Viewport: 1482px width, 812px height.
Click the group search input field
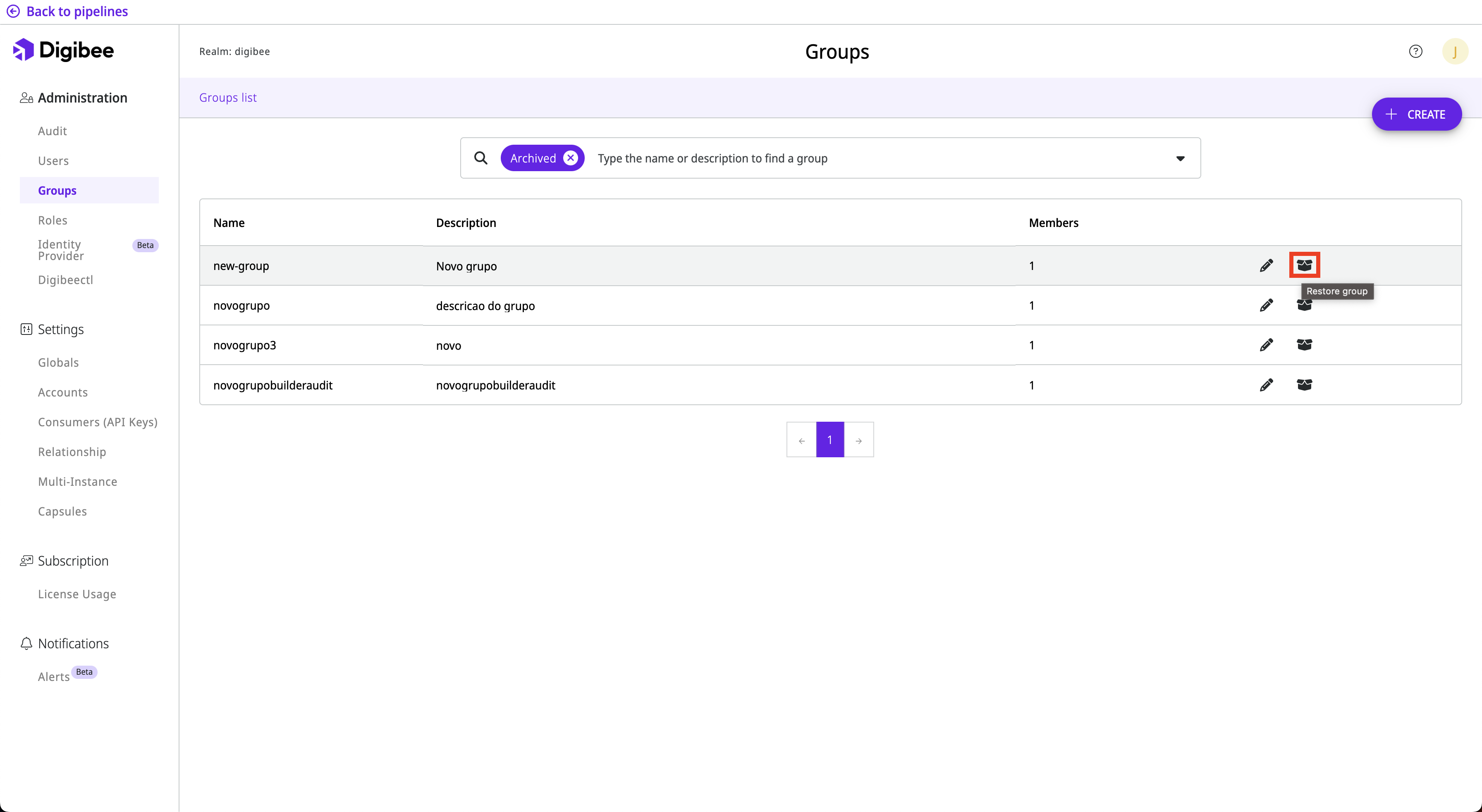(x=863, y=158)
